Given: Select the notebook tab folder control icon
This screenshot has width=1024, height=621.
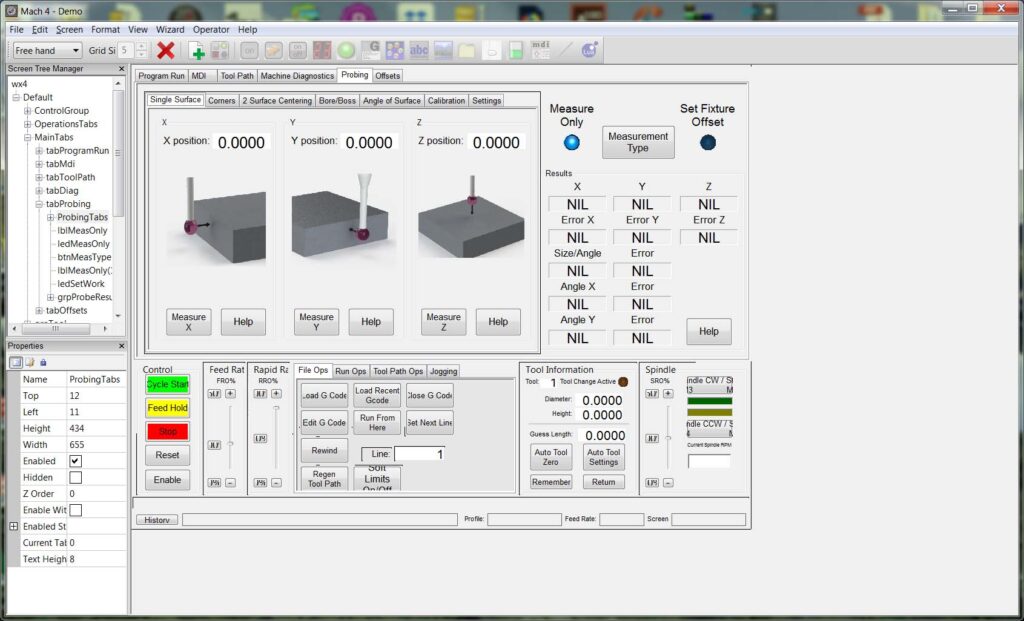Looking at the screenshot, I should pos(467,50).
